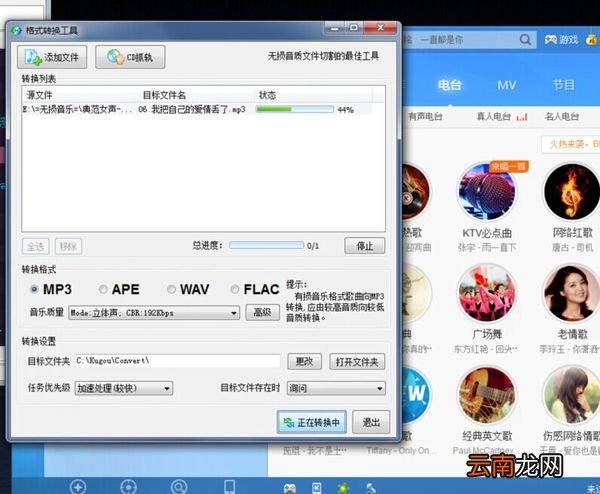Click the plus circle icon in bottom bar
Viewport: 600px width, 494px height.
pyautogui.click(x=78, y=487)
